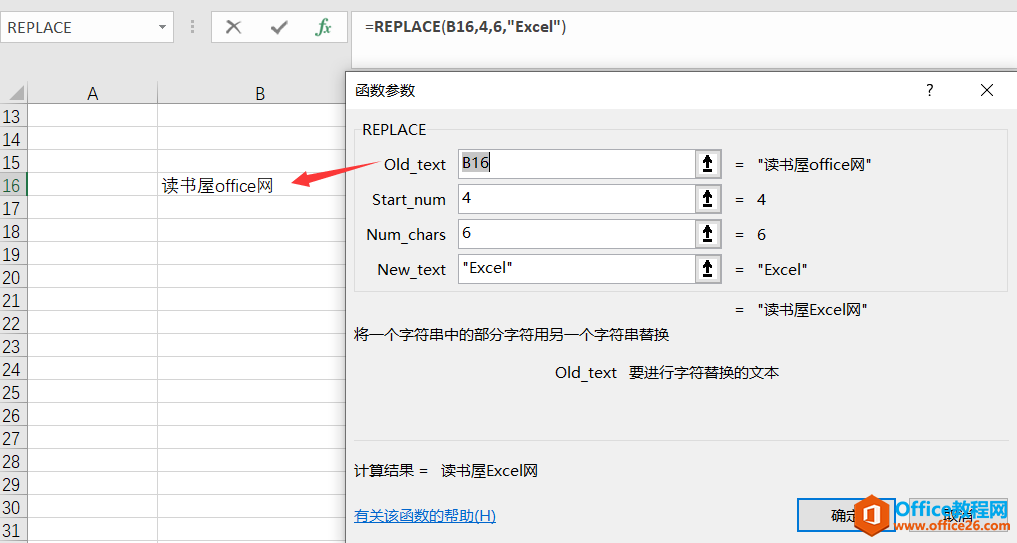Open the dialog help question mark
The image size is (1017, 543).
coord(929,90)
